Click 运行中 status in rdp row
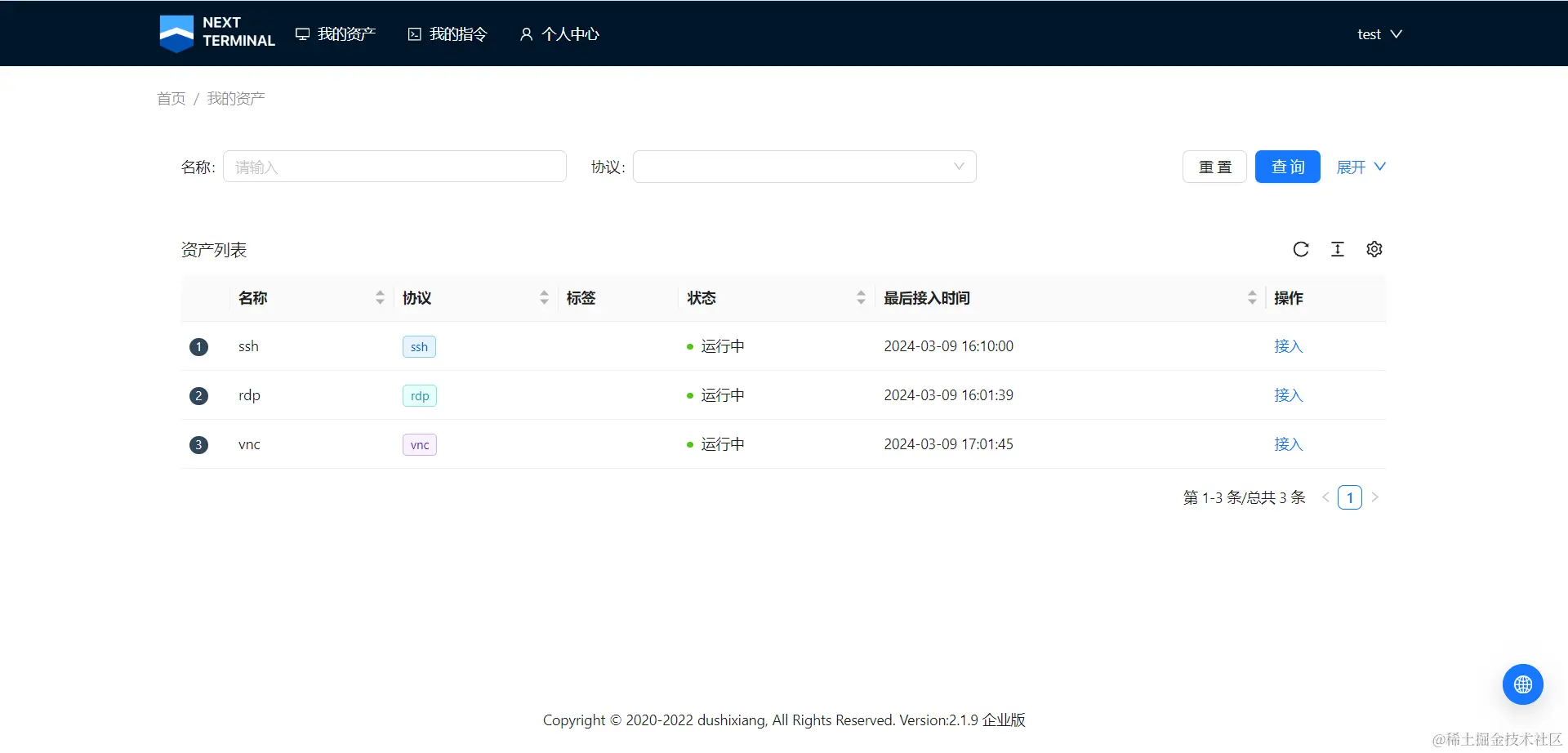The width and height of the screenshot is (1568, 753). pyautogui.click(x=715, y=395)
